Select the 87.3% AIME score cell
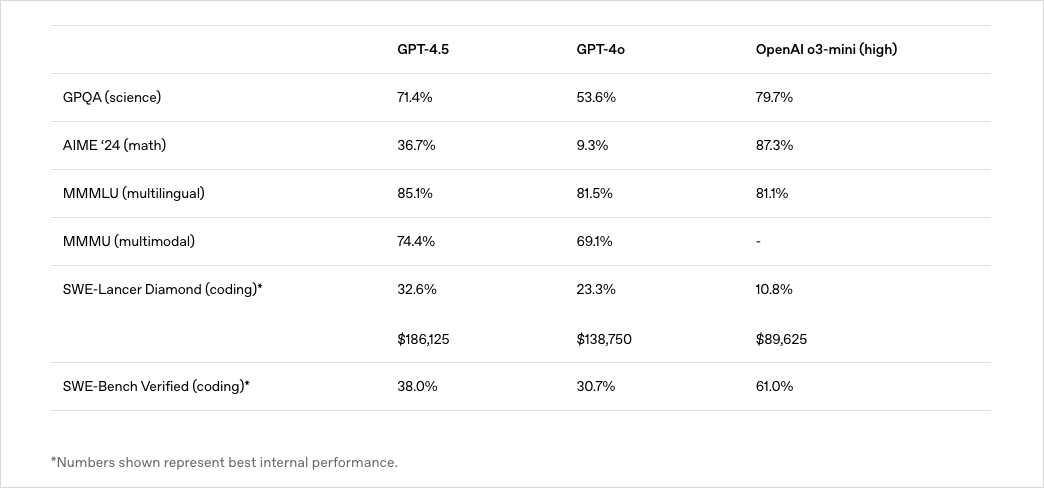The image size is (1044, 488). click(x=774, y=145)
